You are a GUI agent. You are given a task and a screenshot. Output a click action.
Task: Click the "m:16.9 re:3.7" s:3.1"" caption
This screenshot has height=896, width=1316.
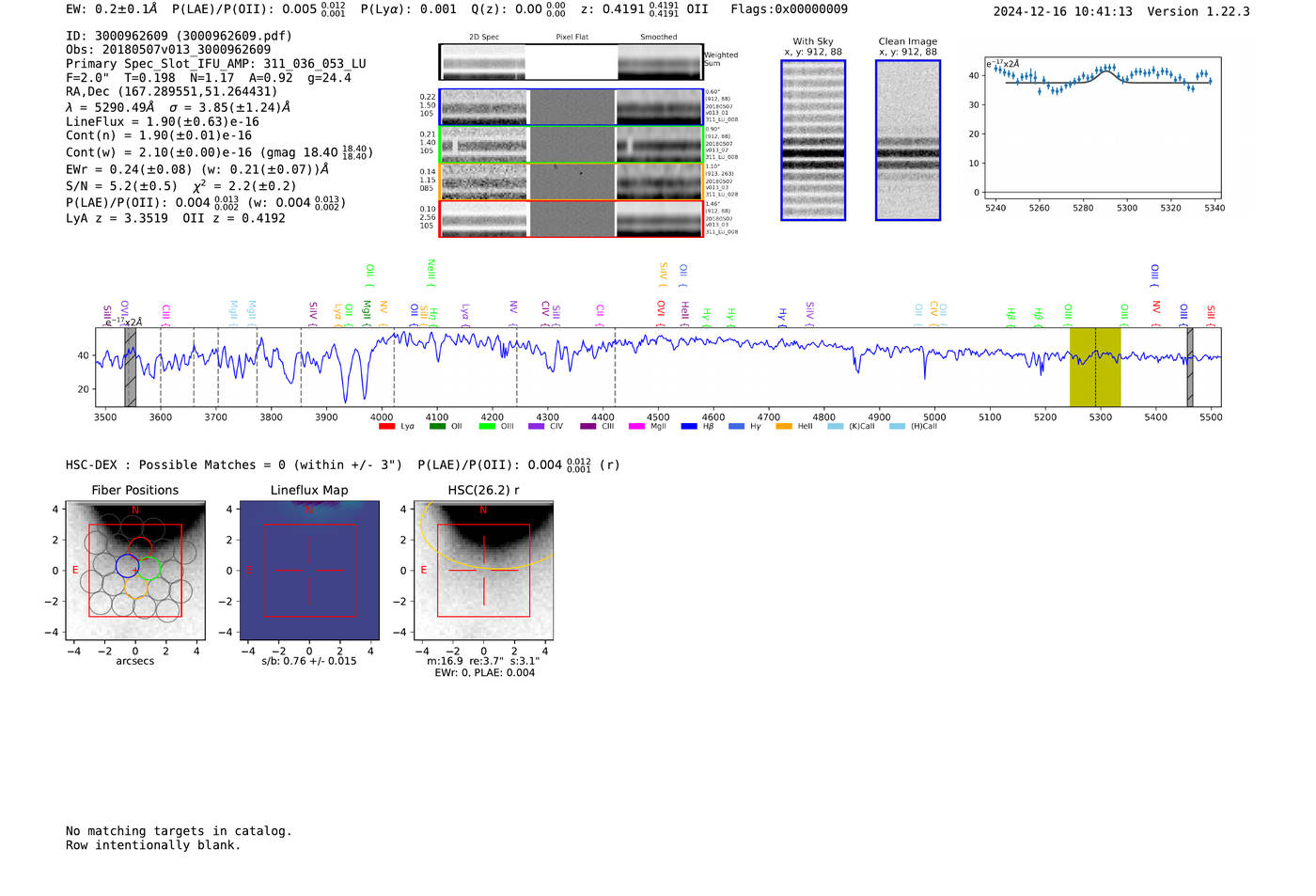click(484, 661)
